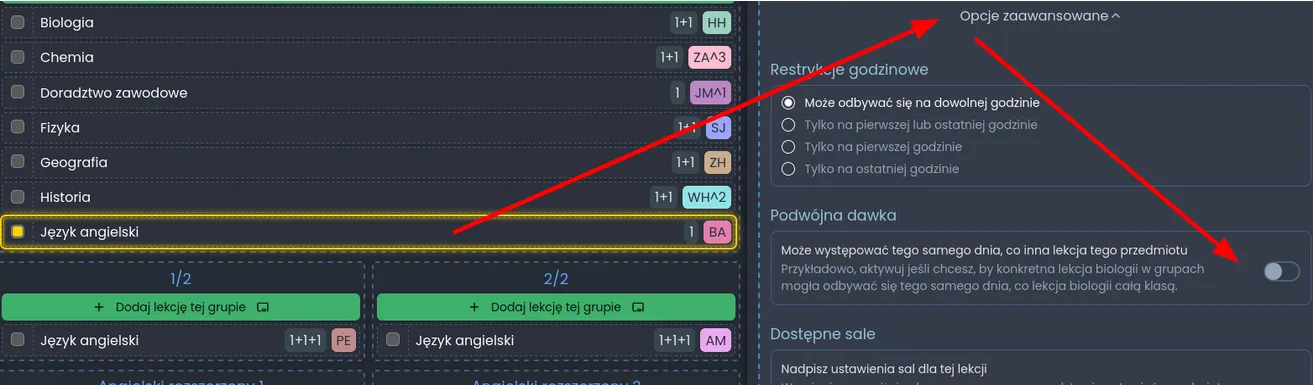The image size is (1313, 385).
Task: Click the Restrykcje godzinowe heading
Action: 849,69
